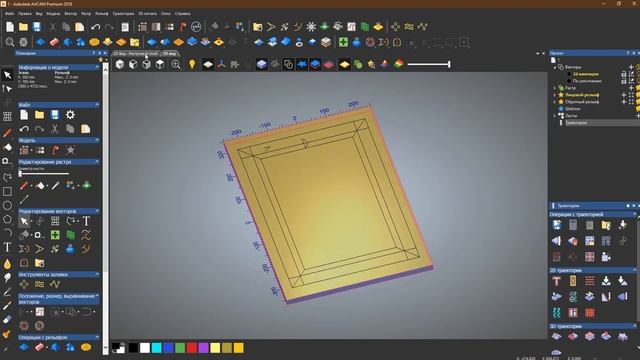Click the primary/secondary color indicator in the bottom palette
The height and width of the screenshot is (360, 640).
pyautogui.click(x=118, y=348)
